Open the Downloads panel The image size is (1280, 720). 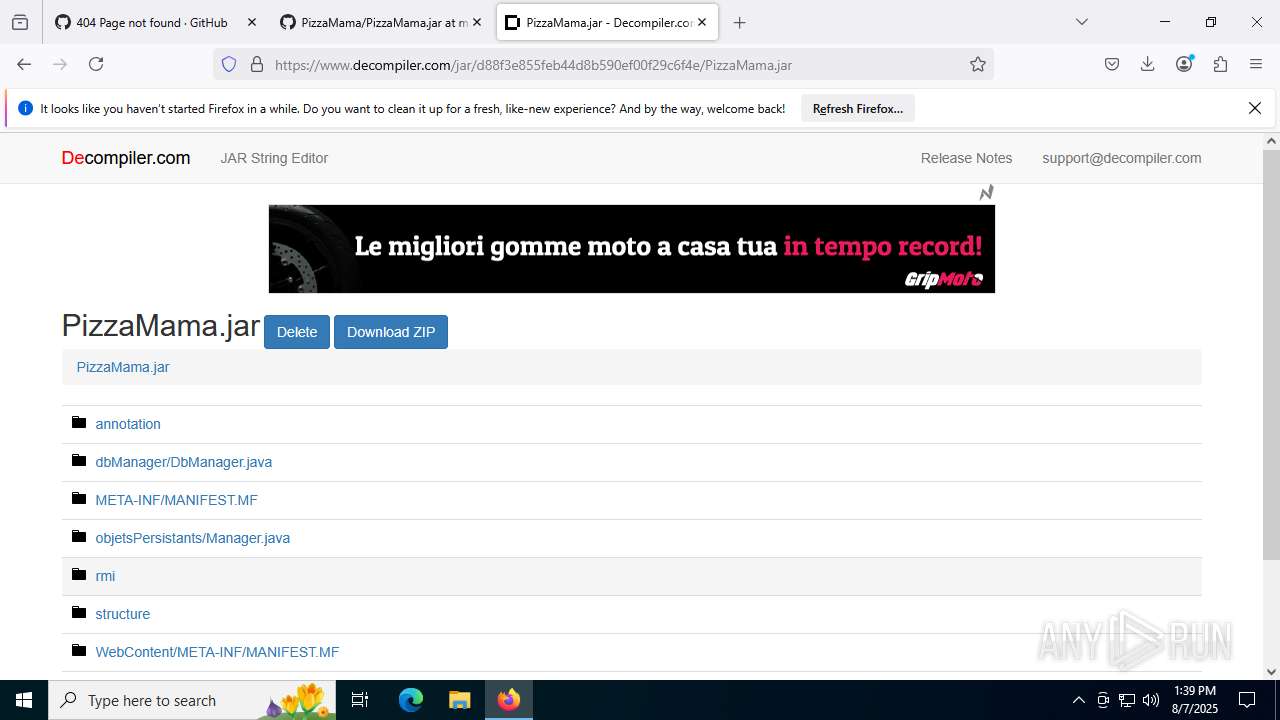pyautogui.click(x=1148, y=64)
